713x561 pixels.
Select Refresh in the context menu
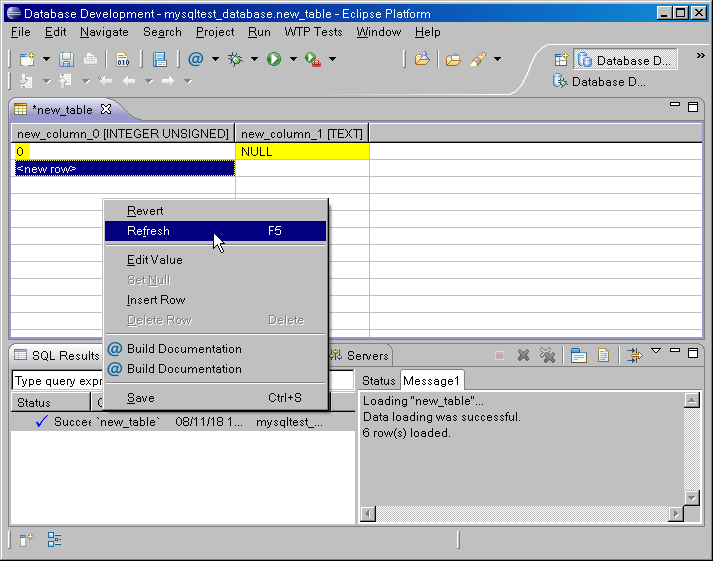148,231
